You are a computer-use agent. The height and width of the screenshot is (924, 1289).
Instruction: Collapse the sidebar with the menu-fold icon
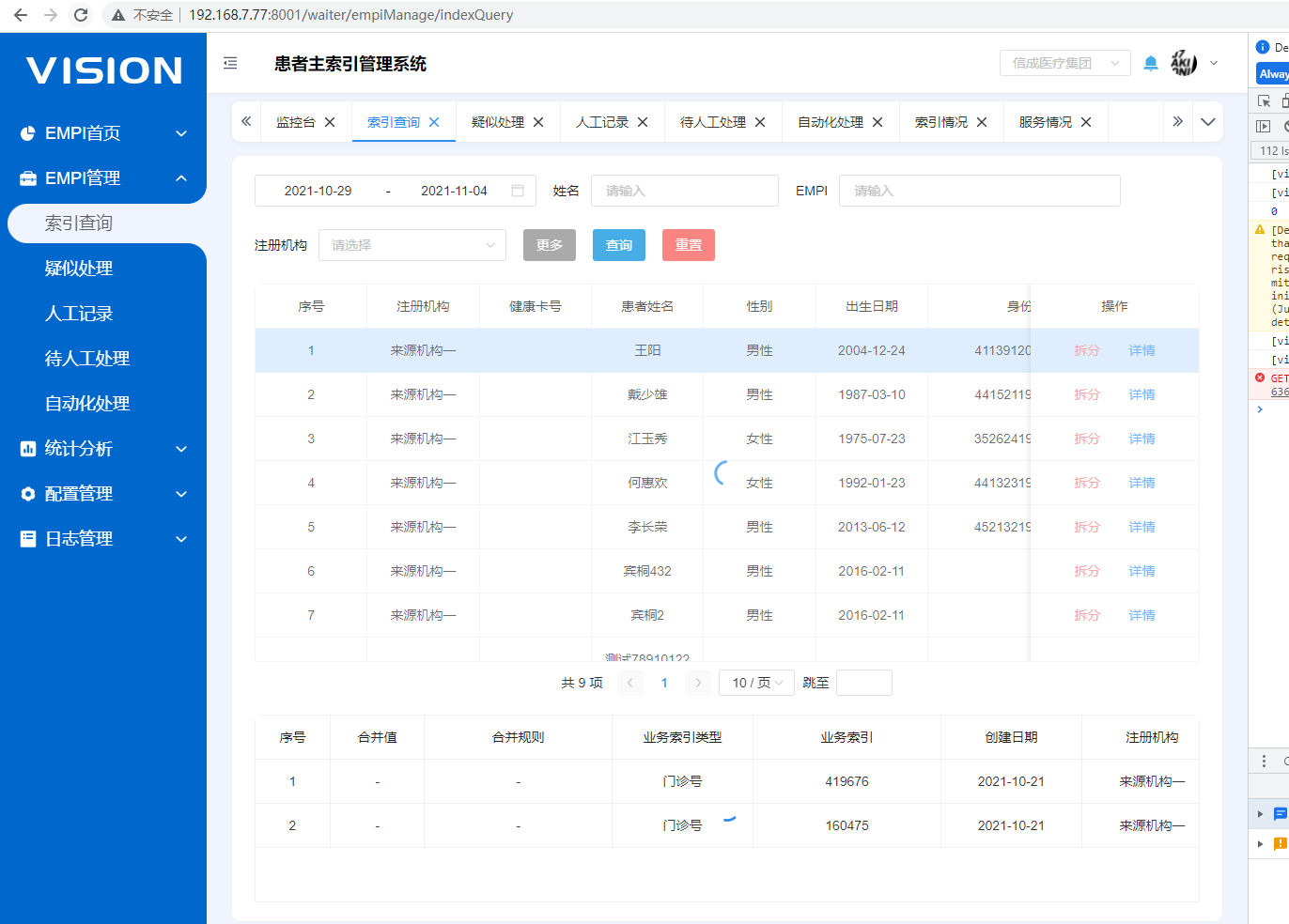(230, 64)
